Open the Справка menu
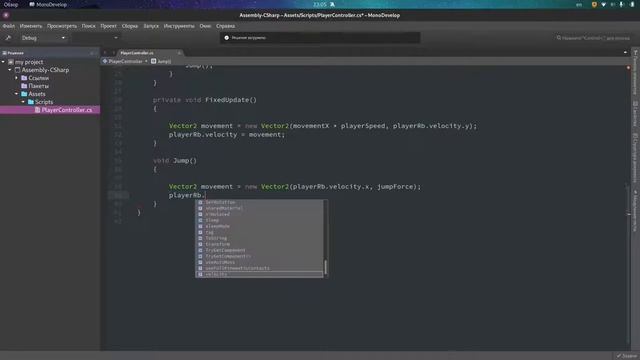This screenshot has height=360, width=640. (225, 26)
